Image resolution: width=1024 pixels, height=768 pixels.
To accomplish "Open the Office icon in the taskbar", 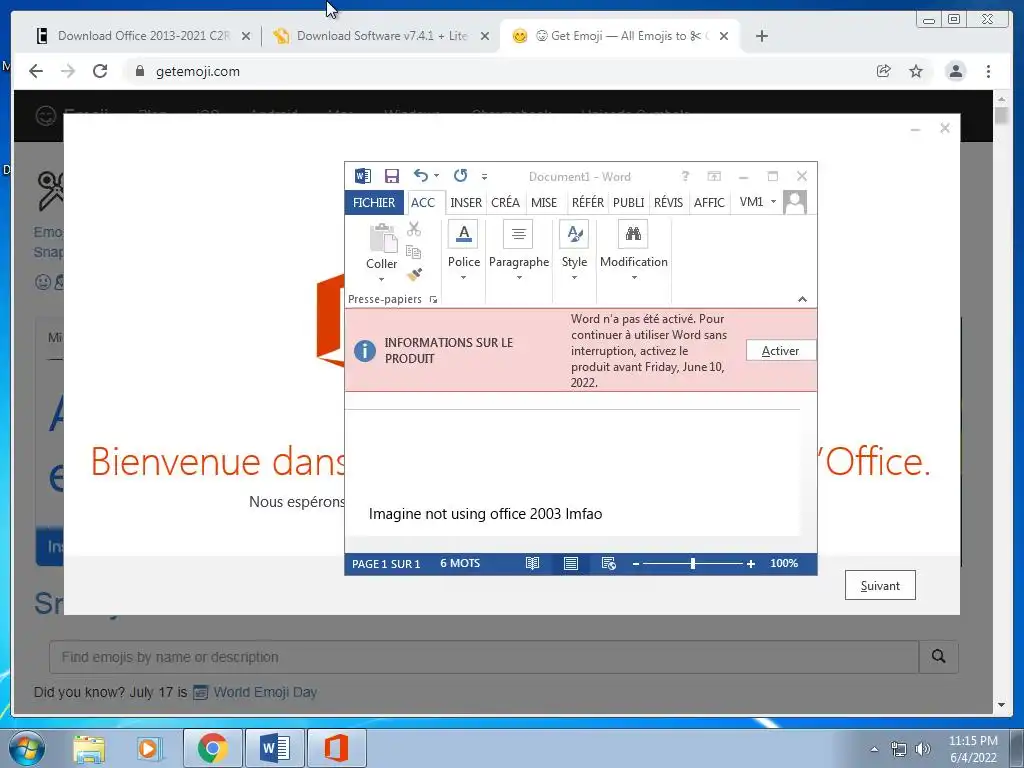I will [x=336, y=748].
